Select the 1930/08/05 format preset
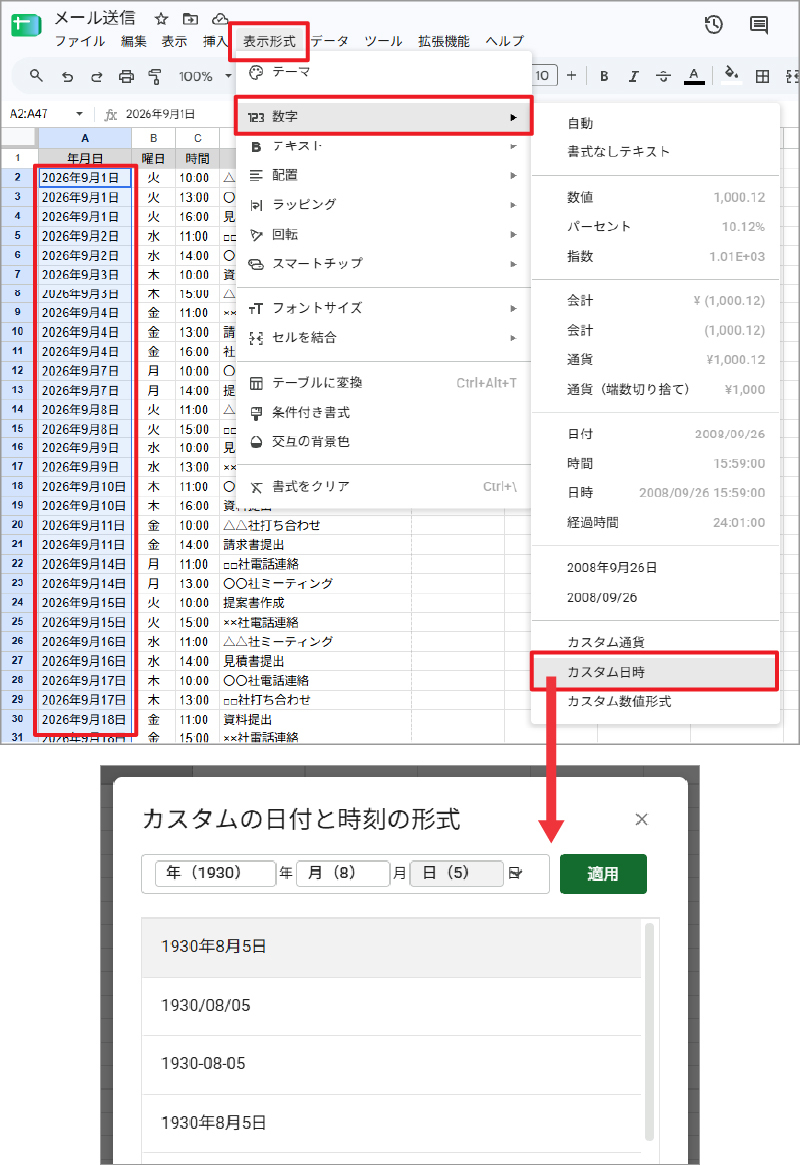The width and height of the screenshot is (800, 1165). 391,1006
